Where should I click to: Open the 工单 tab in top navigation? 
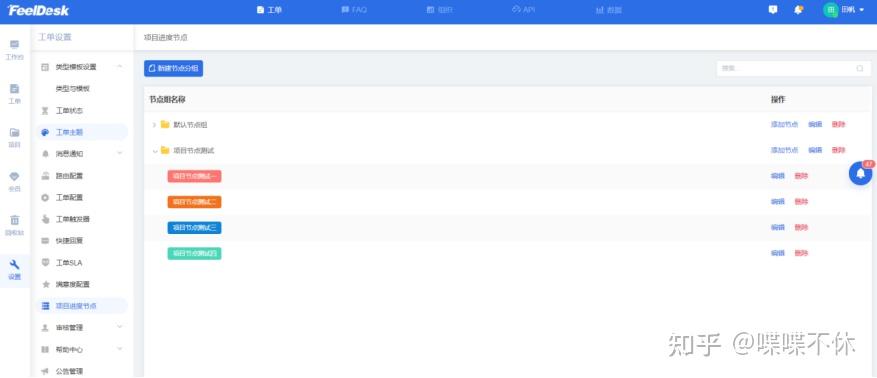pyautogui.click(x=269, y=10)
